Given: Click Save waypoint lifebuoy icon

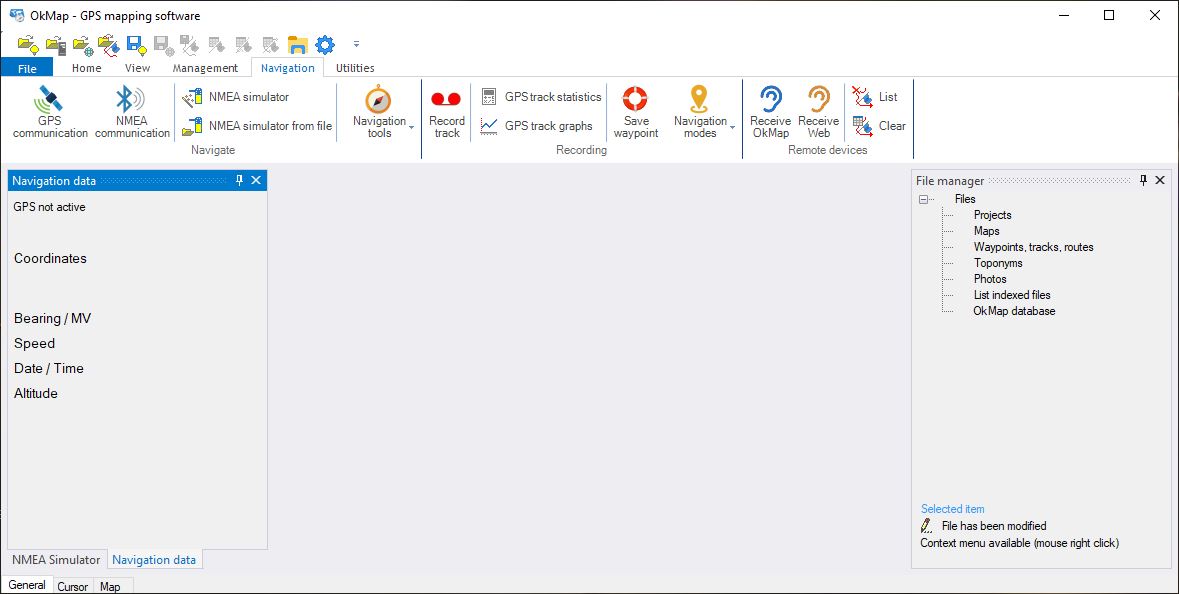Looking at the screenshot, I should pos(635,98).
